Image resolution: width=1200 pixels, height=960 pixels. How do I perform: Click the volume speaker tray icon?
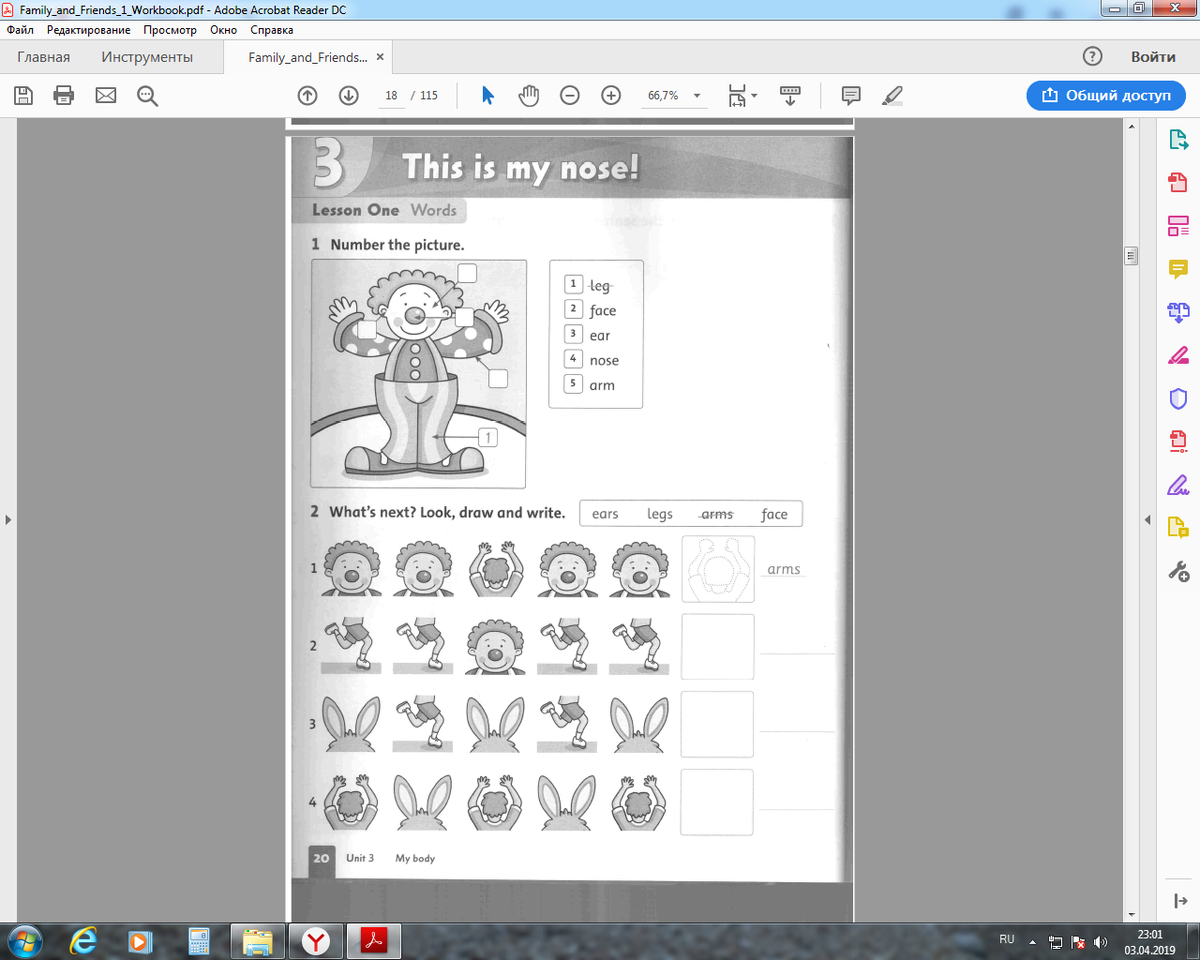1101,942
